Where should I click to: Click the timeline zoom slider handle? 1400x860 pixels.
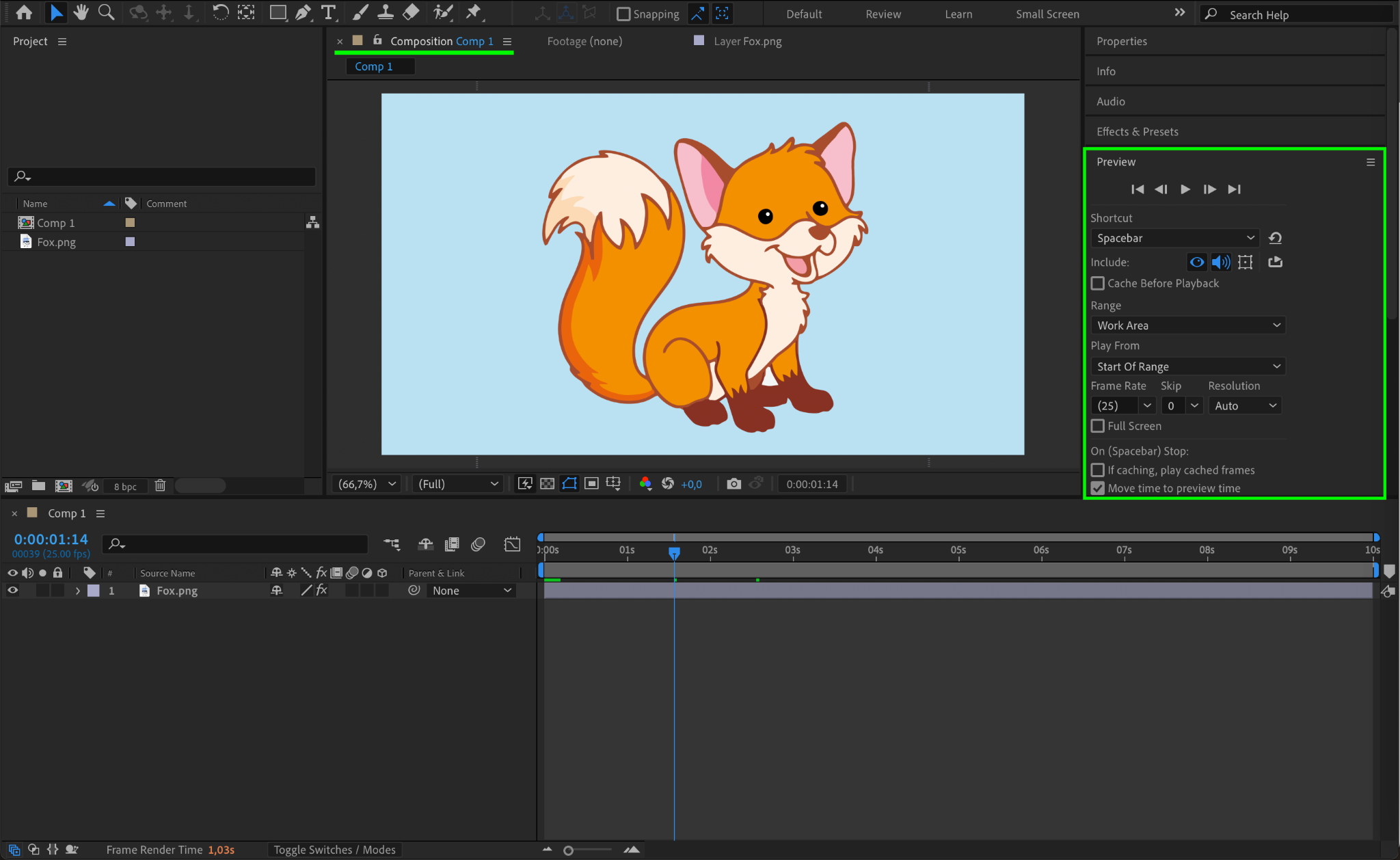pos(568,850)
